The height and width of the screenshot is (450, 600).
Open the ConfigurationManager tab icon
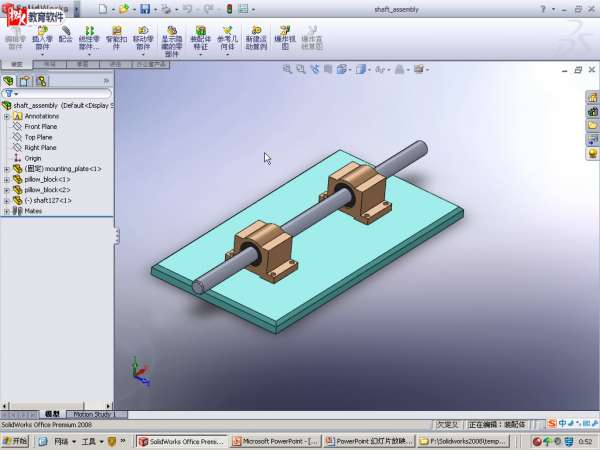coord(41,80)
